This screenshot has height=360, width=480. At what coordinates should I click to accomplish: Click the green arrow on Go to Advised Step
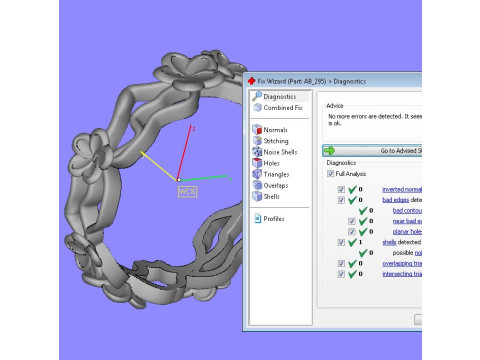tap(329, 151)
